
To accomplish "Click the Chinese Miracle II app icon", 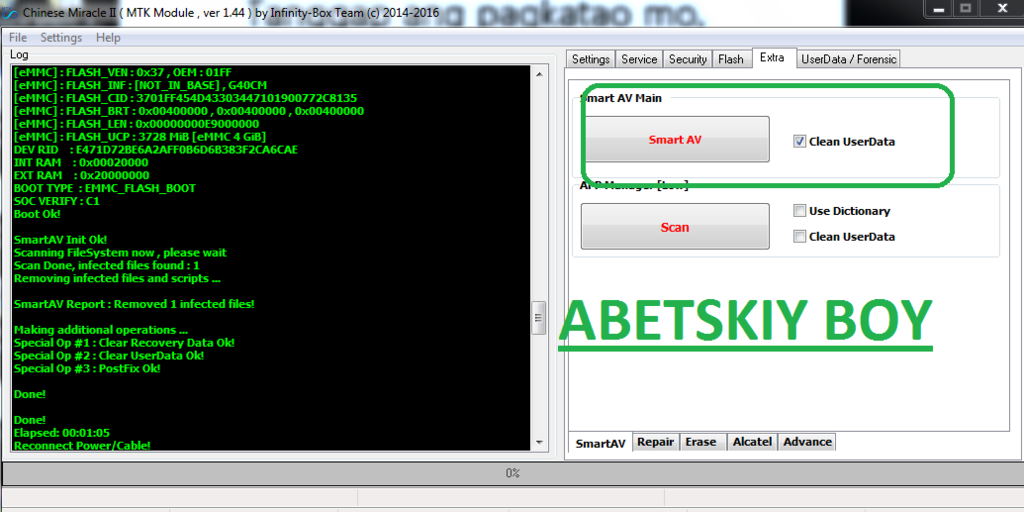I will (x=9, y=14).
